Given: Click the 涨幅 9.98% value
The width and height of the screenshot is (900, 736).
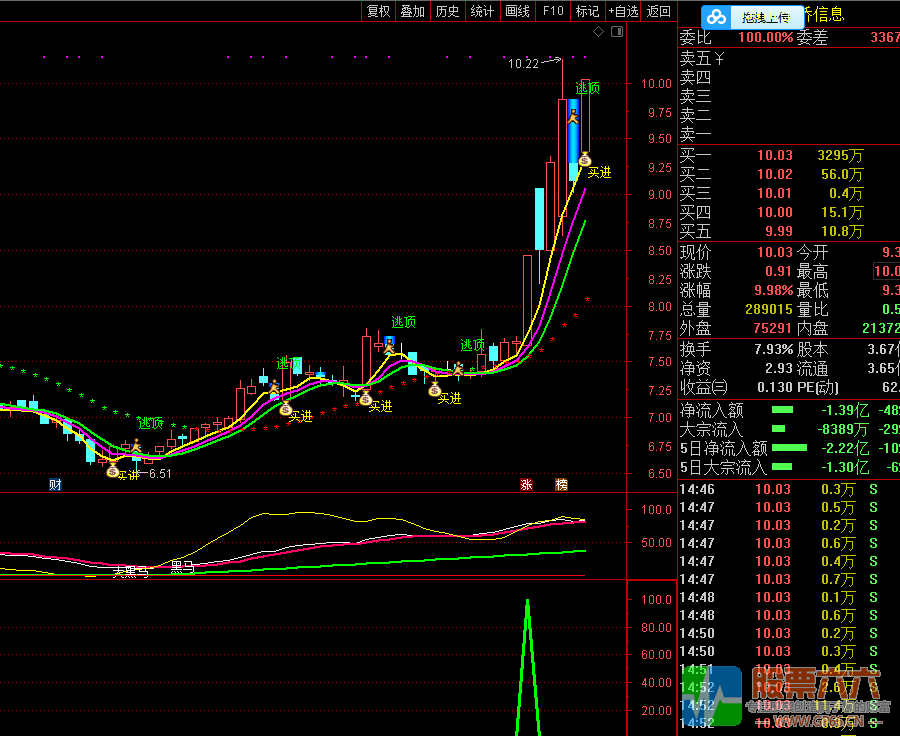Looking at the screenshot, I should 773,290.
